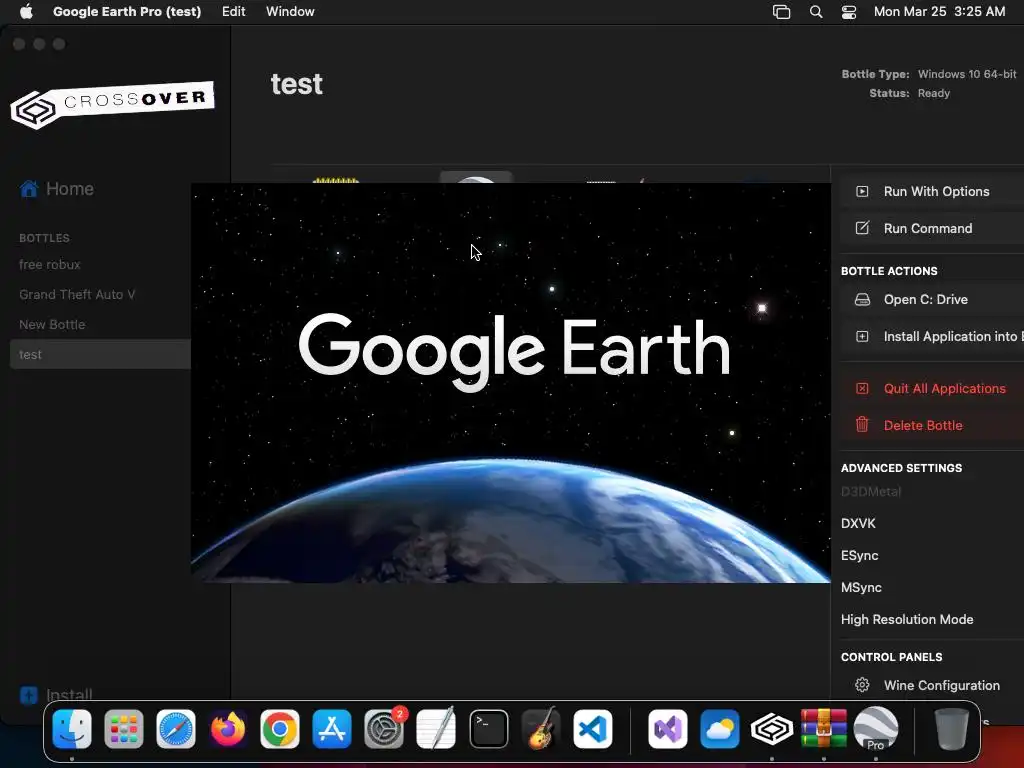1024x768 pixels.
Task: Choose Run Command
Action: [x=932, y=228]
